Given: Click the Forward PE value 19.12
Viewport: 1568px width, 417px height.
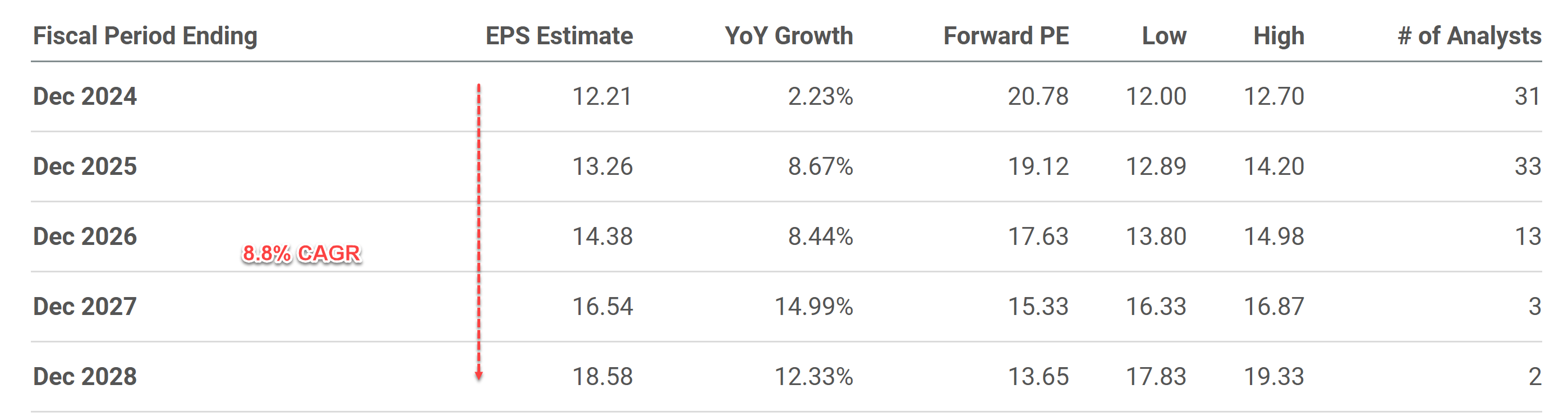Looking at the screenshot, I should (x=1038, y=166).
